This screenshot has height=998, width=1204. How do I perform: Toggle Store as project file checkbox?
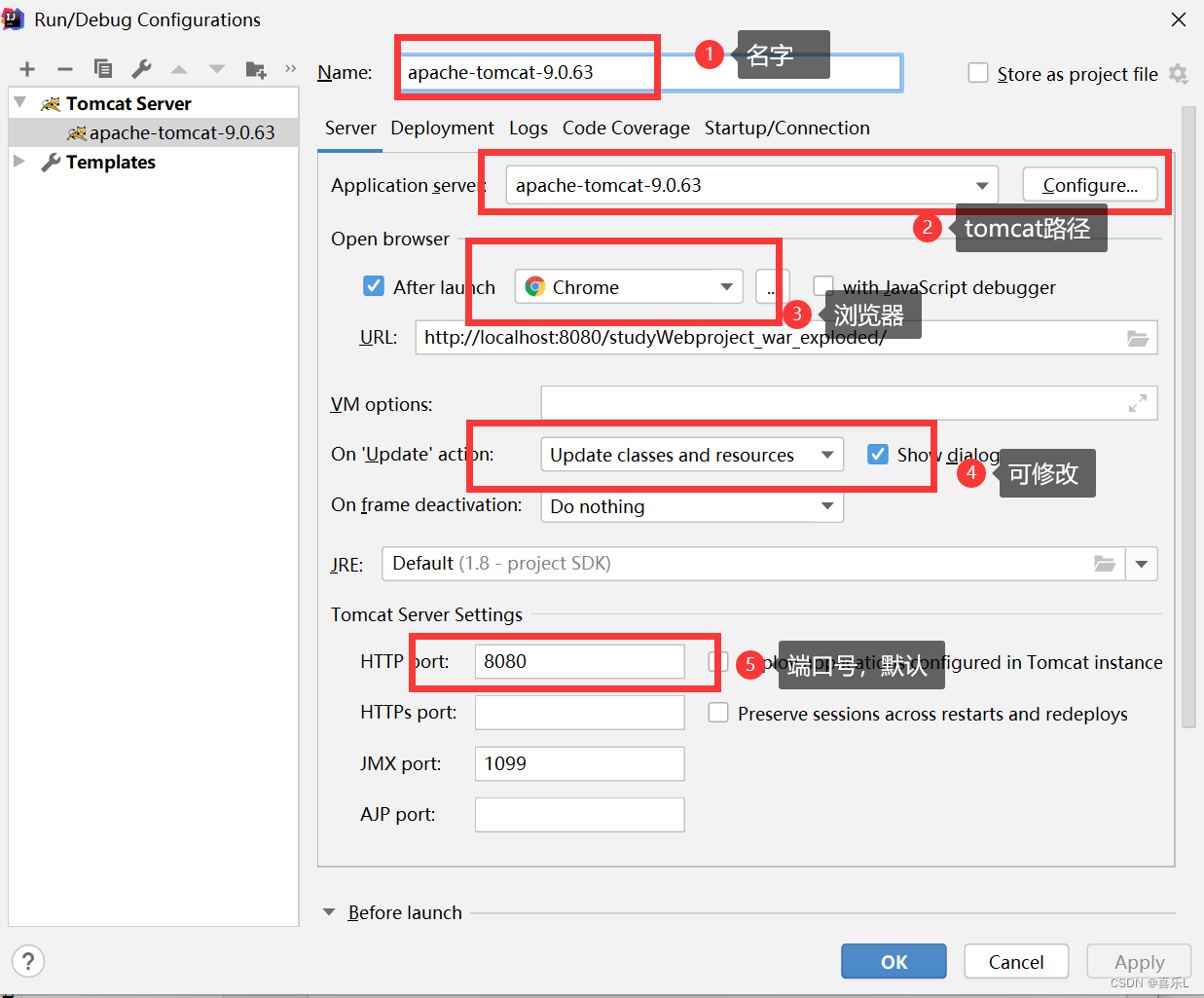(x=978, y=73)
